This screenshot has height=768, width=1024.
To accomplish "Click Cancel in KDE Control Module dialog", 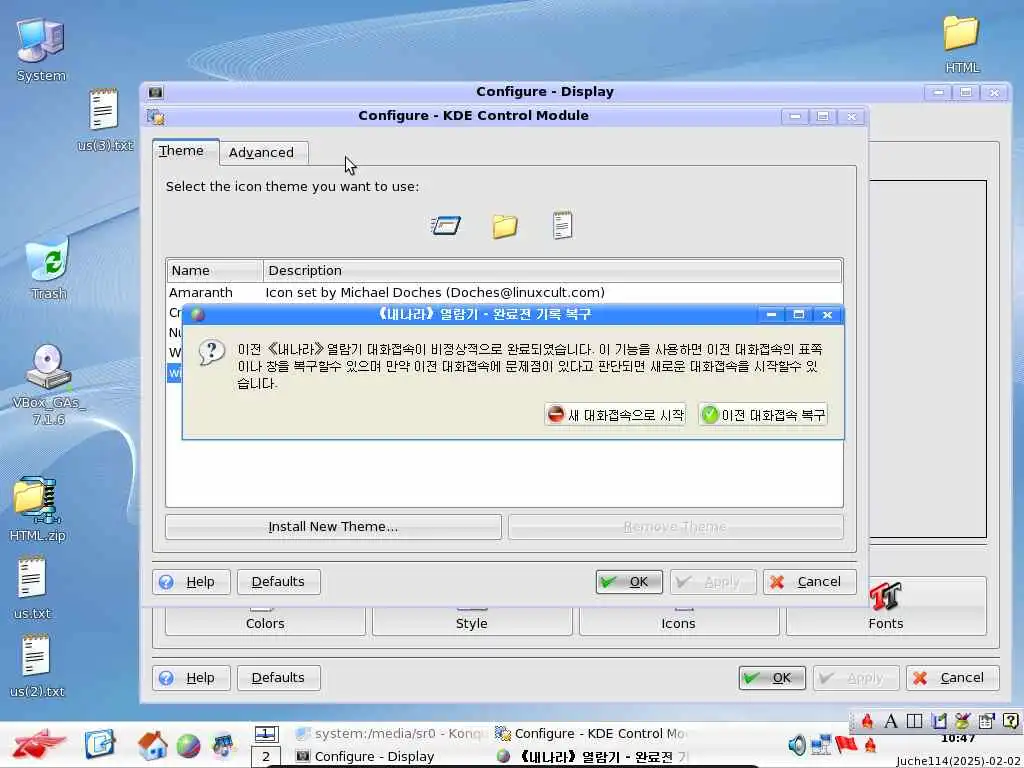I will [x=809, y=581].
